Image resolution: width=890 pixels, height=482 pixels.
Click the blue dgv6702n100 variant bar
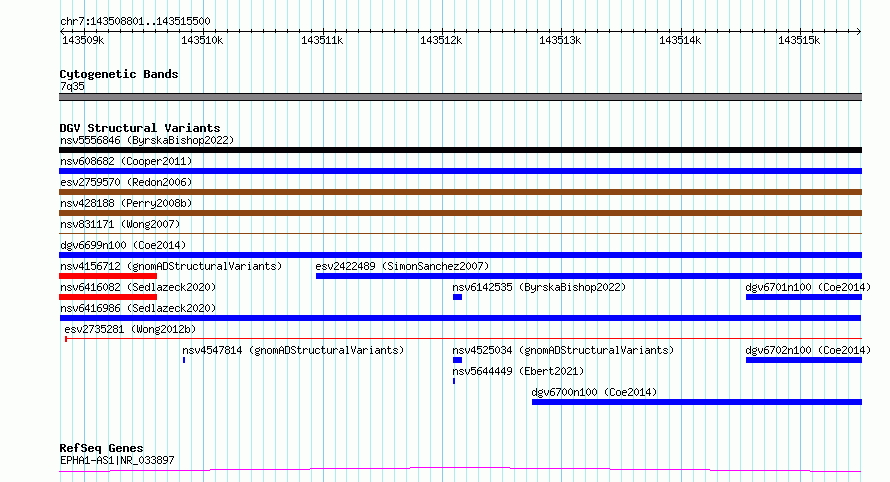point(804,360)
